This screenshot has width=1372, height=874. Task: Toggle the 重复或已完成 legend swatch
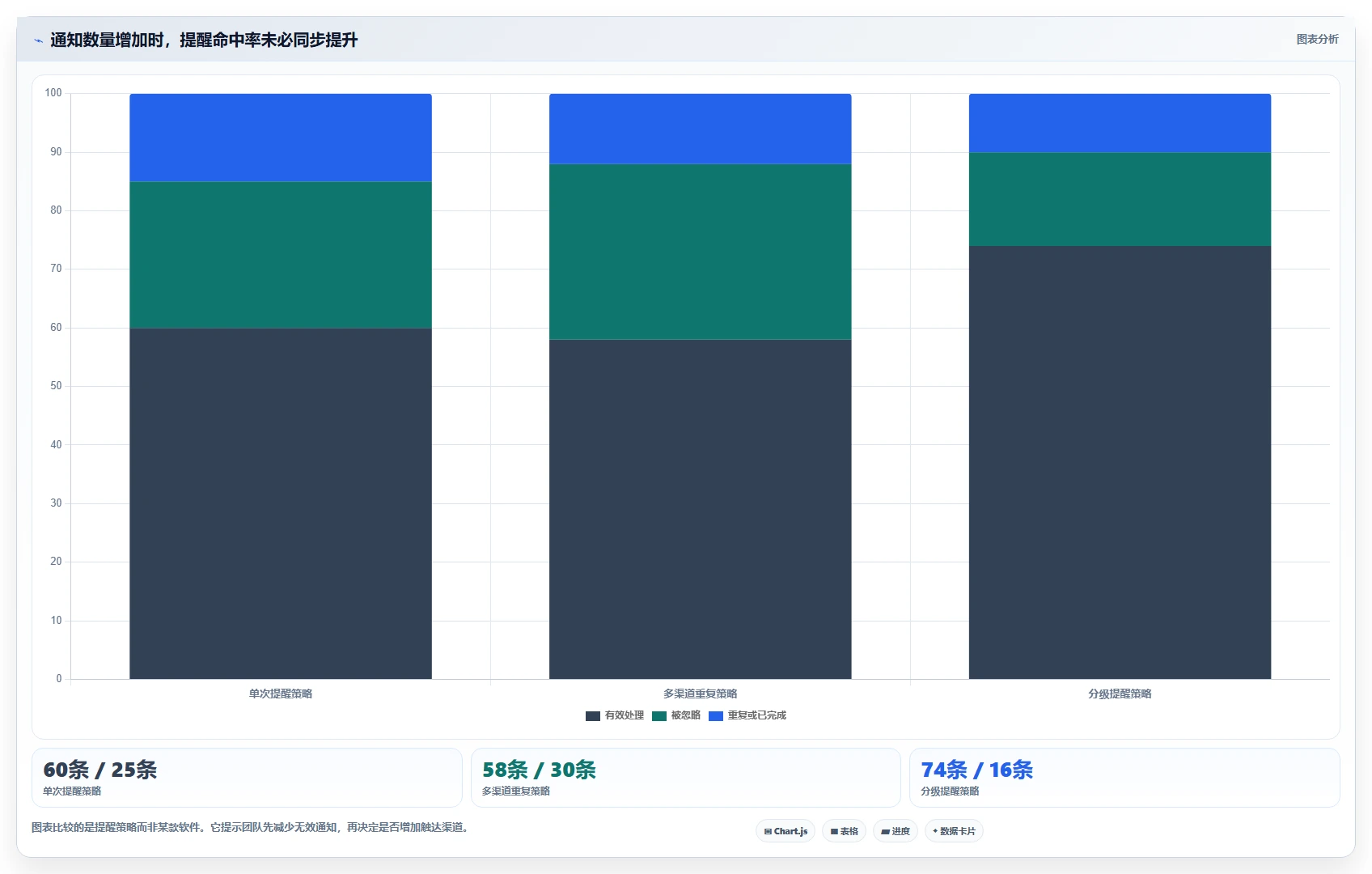coord(716,715)
